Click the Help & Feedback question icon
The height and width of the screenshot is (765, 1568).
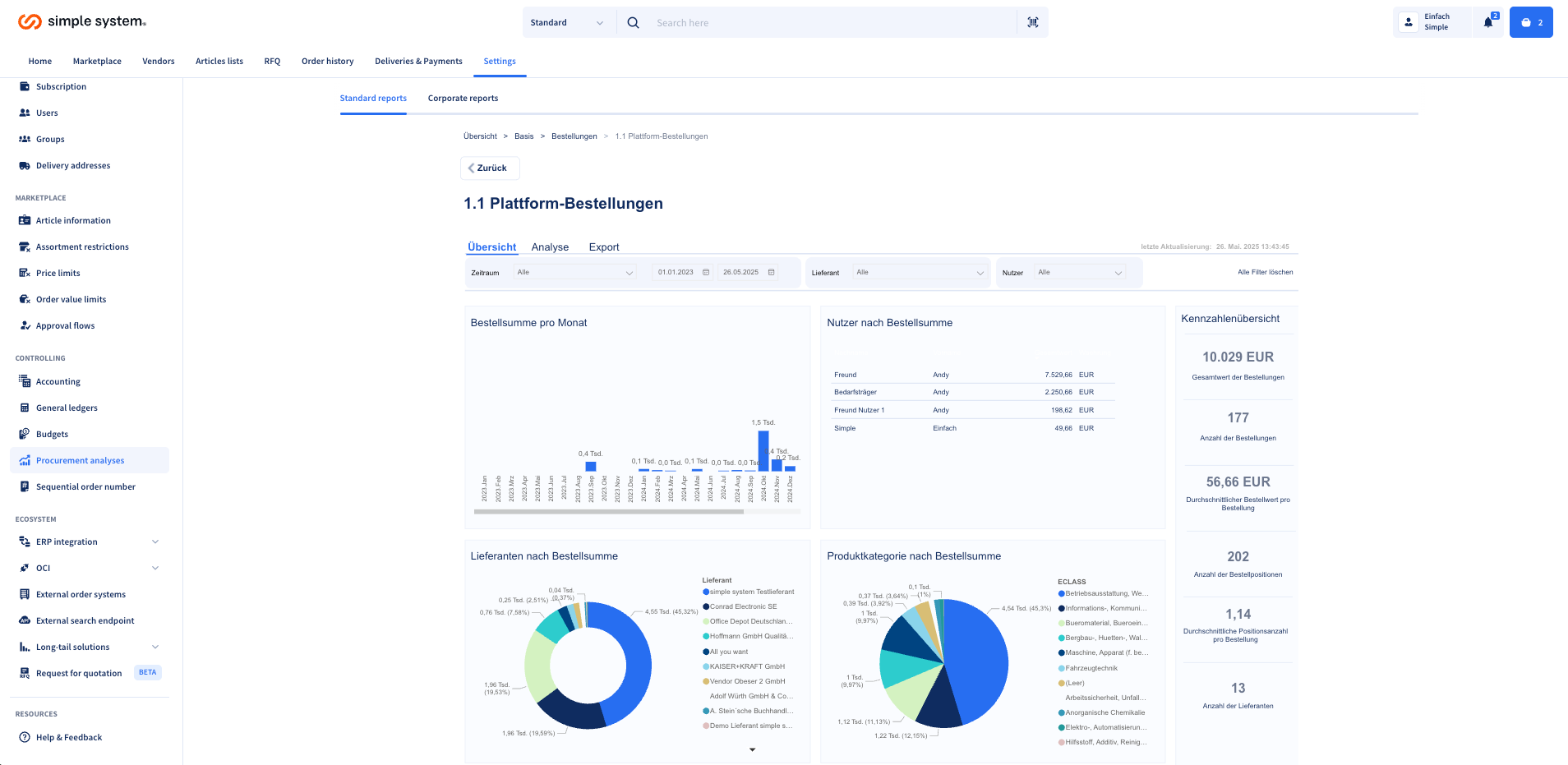point(25,737)
